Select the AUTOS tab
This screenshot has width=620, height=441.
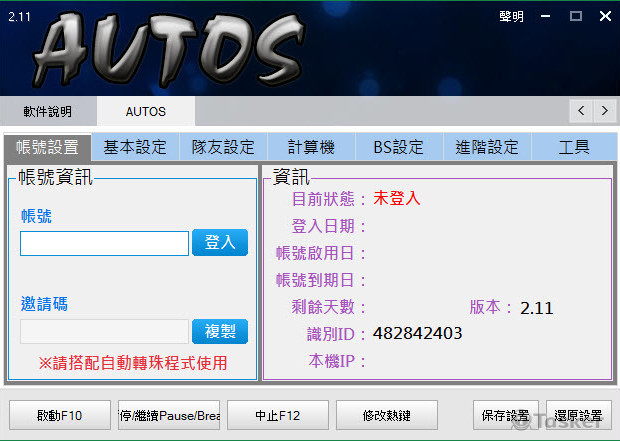tap(146, 111)
